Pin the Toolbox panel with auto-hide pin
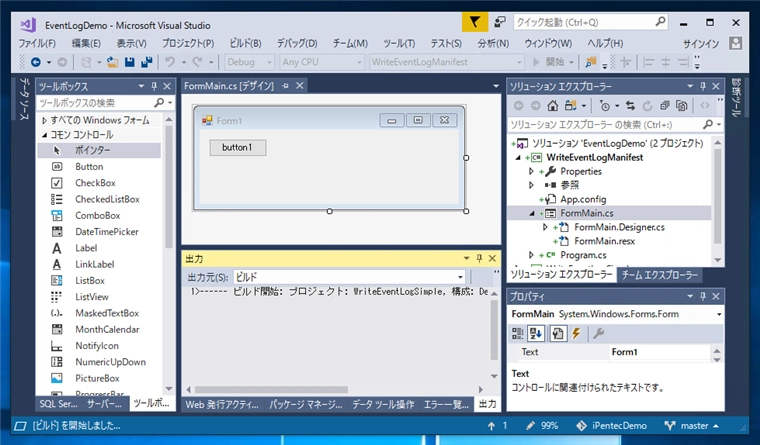This screenshot has height=445, width=760. coord(154,86)
